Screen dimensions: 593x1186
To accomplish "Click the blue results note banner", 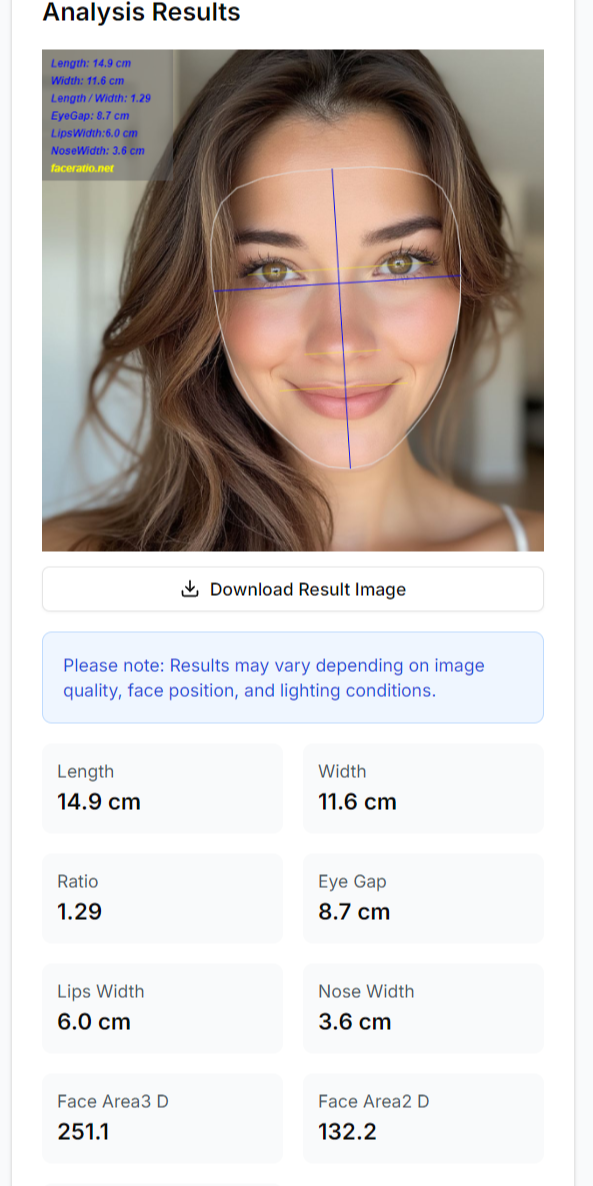I will [x=291, y=677].
